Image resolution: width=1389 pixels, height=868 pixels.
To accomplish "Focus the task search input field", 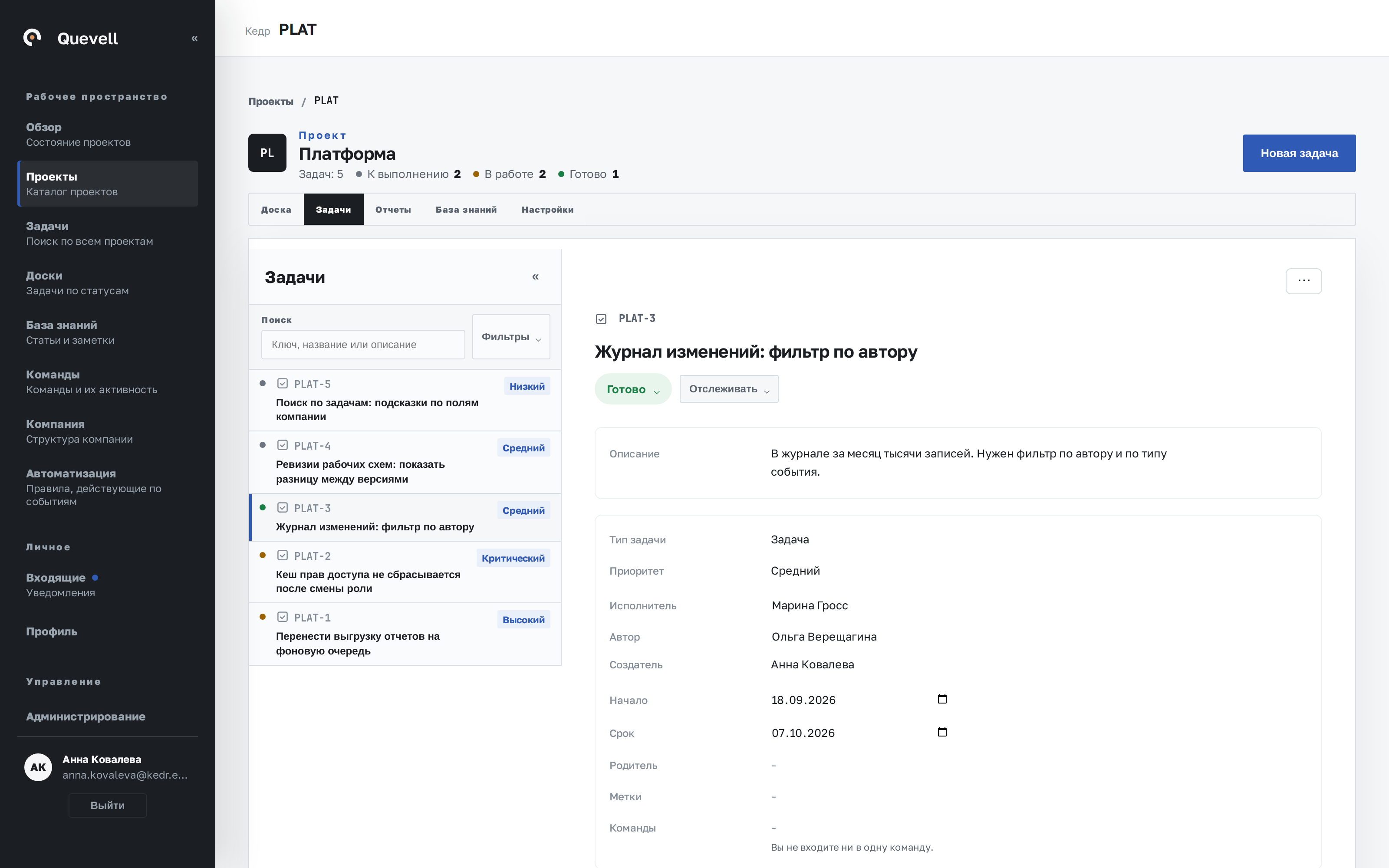I will tap(363, 345).
